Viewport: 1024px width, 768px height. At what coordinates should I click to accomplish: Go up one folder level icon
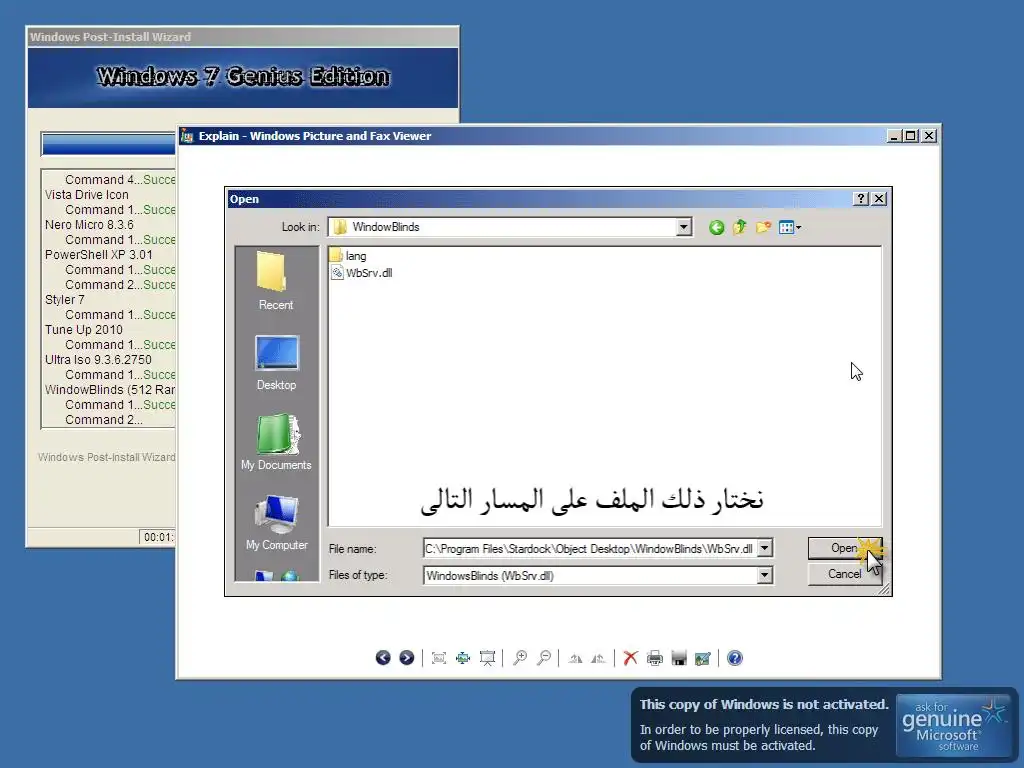(739, 227)
